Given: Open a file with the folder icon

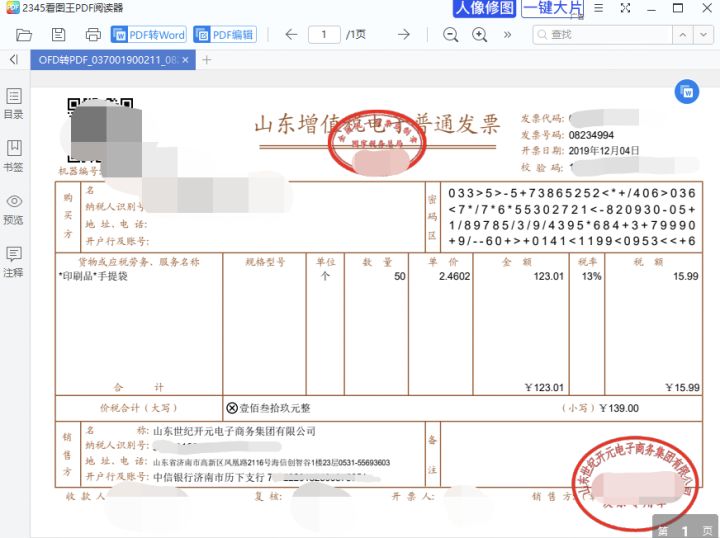Looking at the screenshot, I should 23,35.
